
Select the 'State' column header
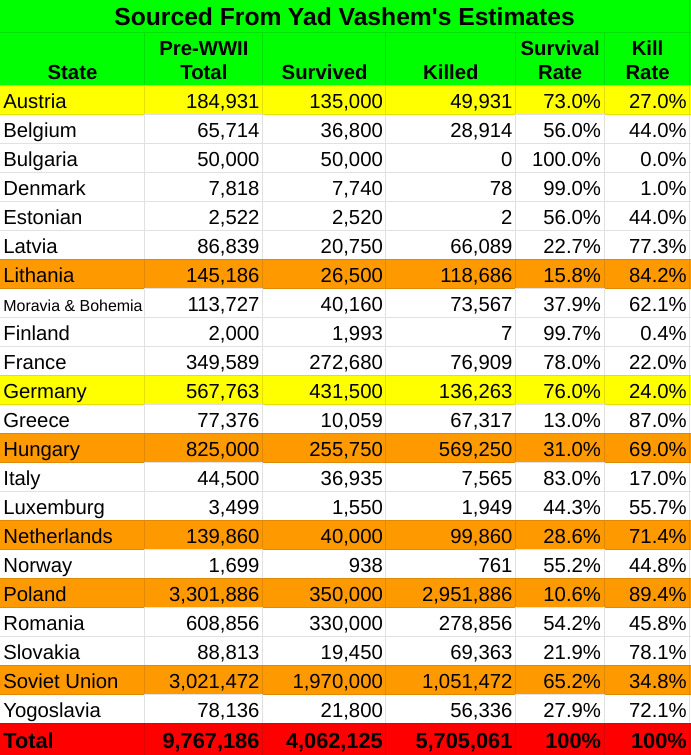coord(72,72)
